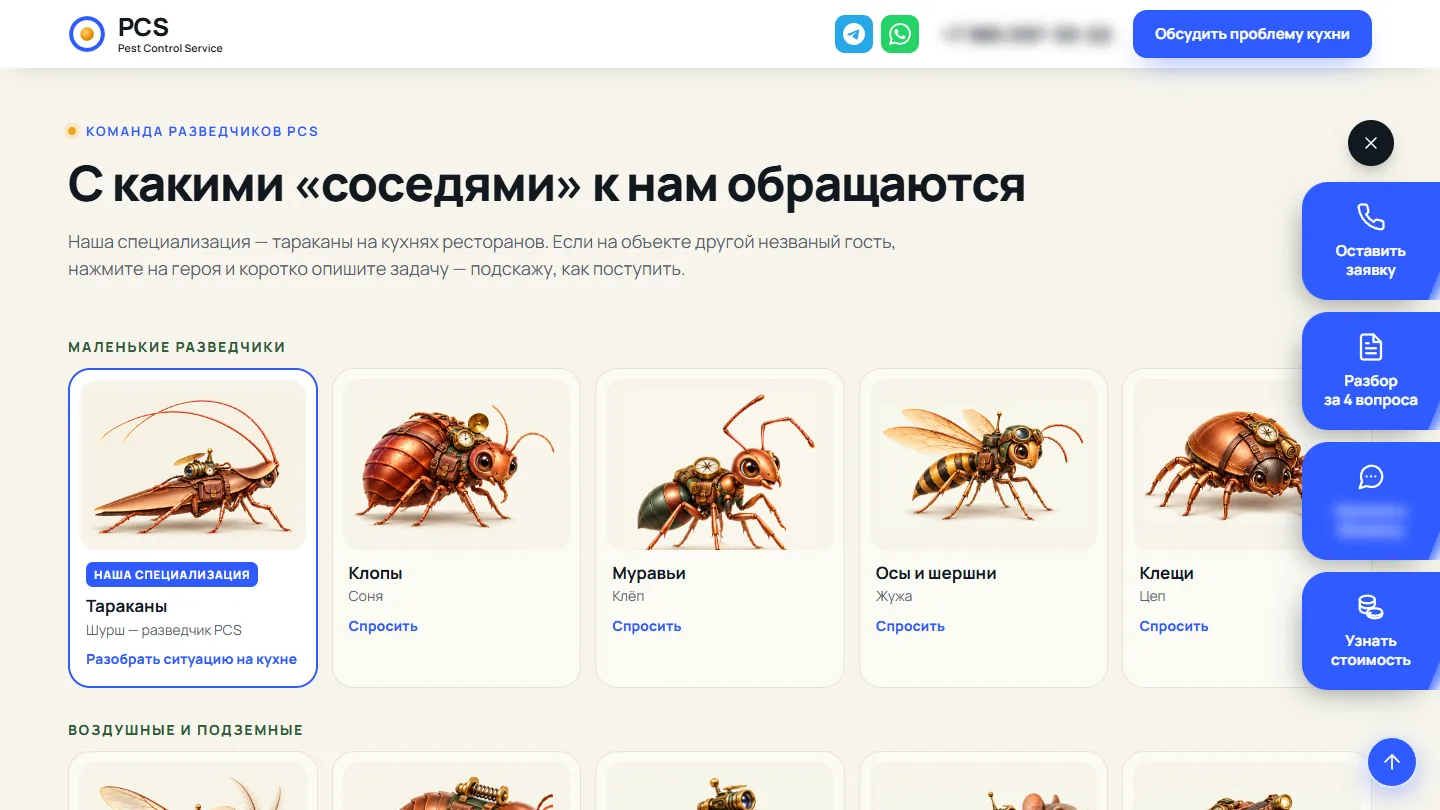1440x810 pixels.
Task: Click the 'Pest Control Service' logo text
Action: 170,48
